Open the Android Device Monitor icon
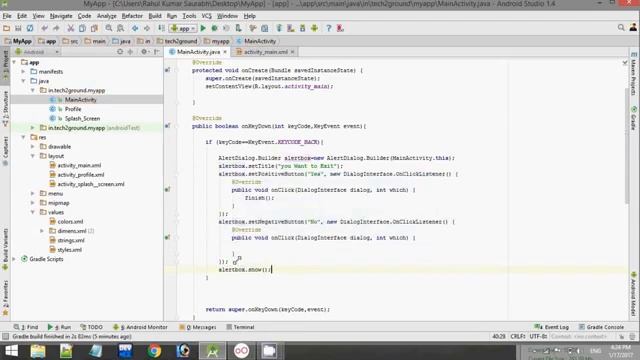The height and width of the screenshot is (360, 640). [314, 28]
